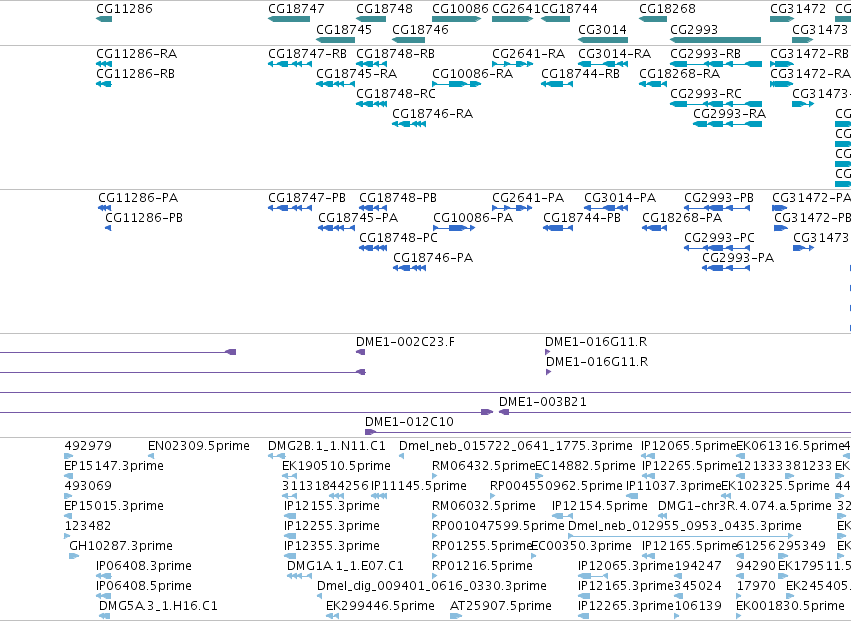Click the CG18268-RA transcript label
The width and height of the screenshot is (851, 621).
[x=680, y=74]
